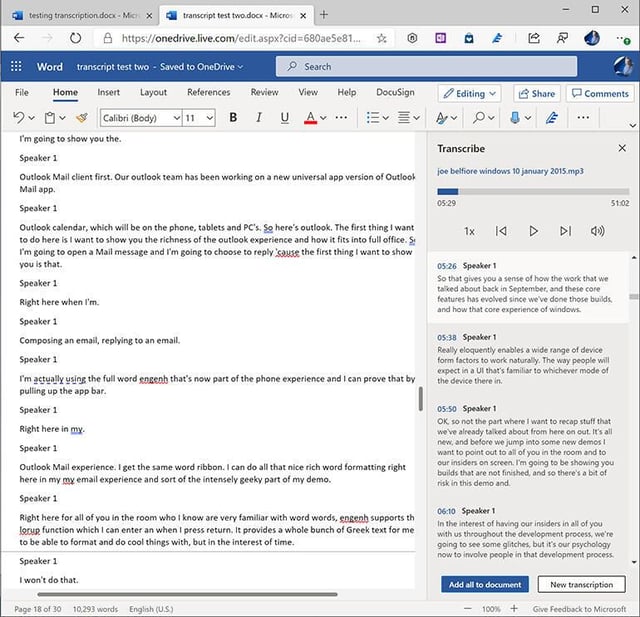Click the Dictate microphone icon
Image resolution: width=640 pixels, height=617 pixels.
[x=515, y=118]
